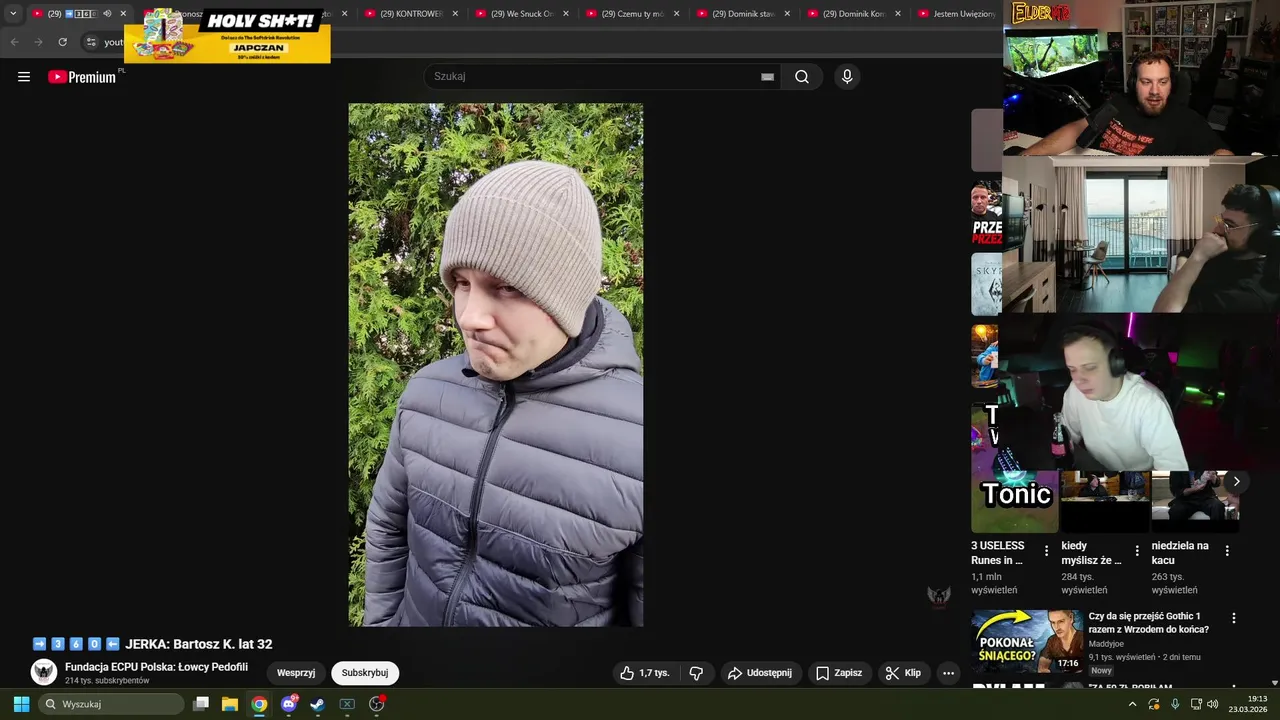Open the kiedy myślisz że short thumbnail
This screenshot has width=1280, height=720.
coord(1104,501)
